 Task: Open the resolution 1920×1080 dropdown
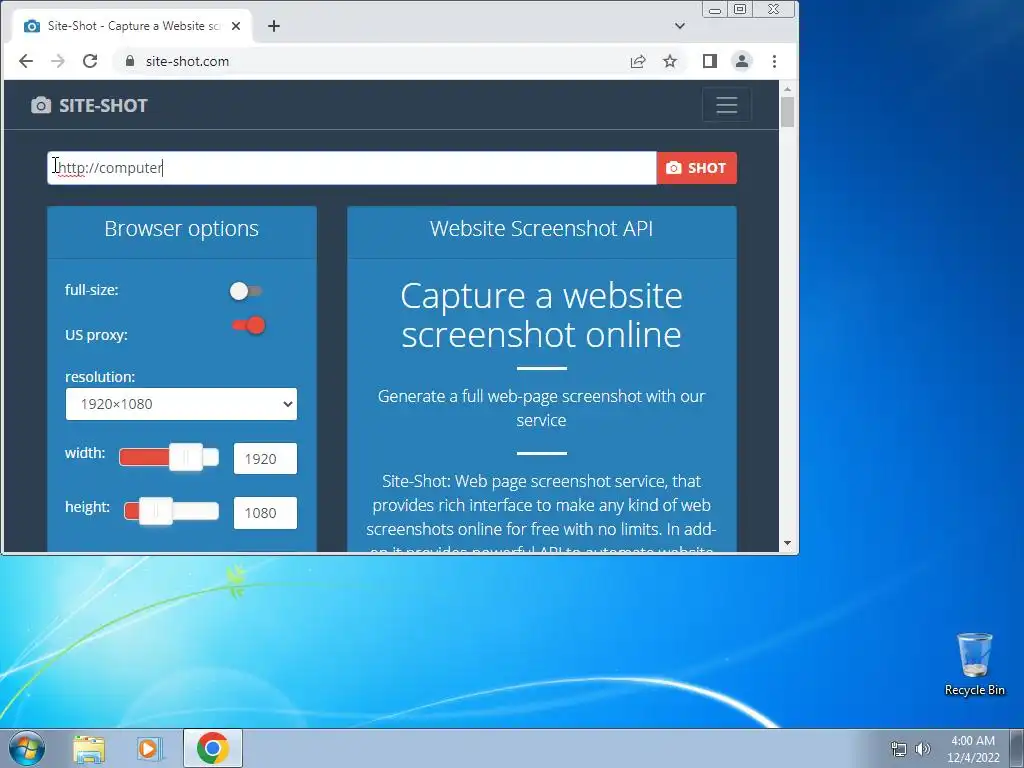click(181, 404)
